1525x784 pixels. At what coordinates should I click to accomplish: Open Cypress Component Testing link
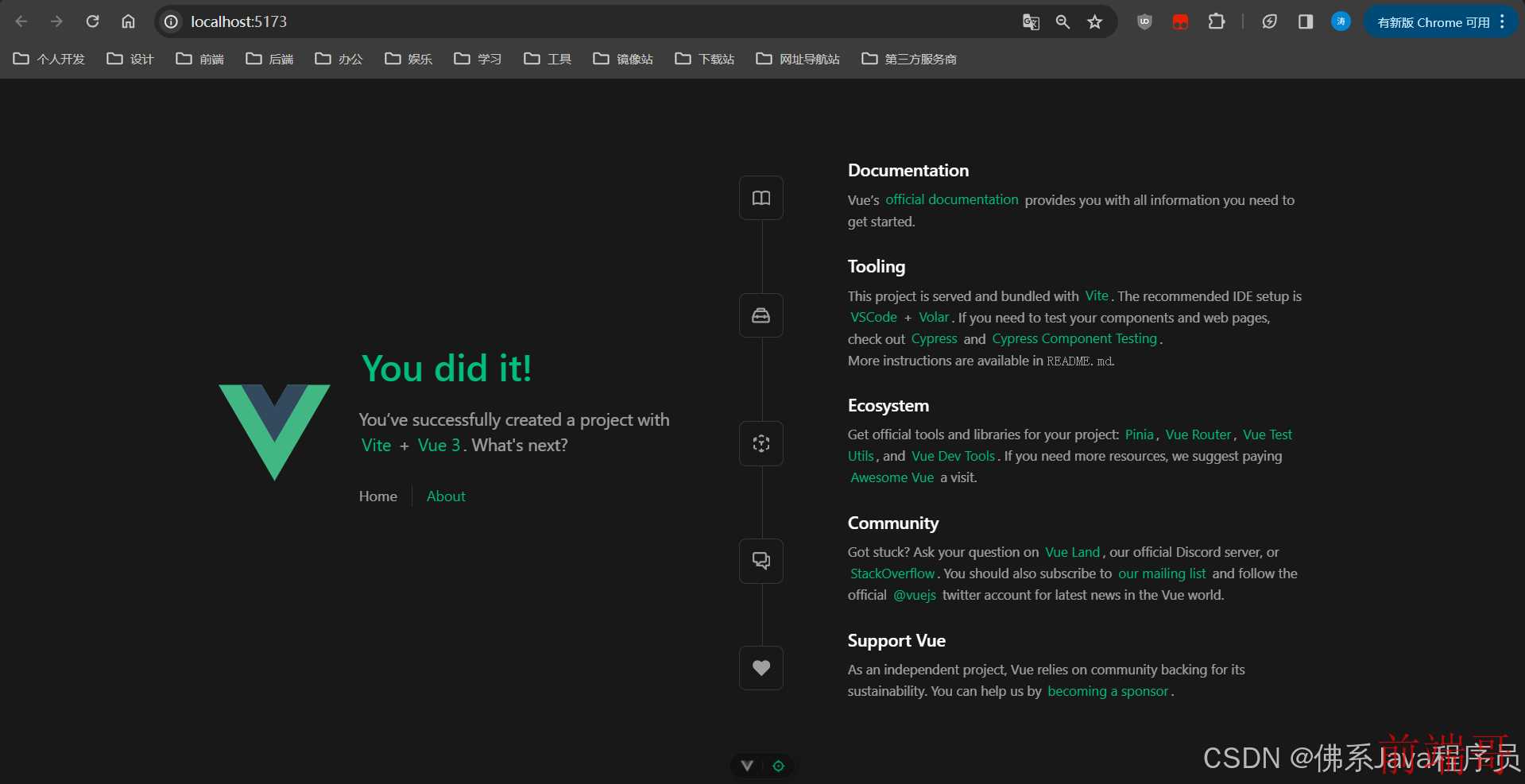[x=1074, y=339]
